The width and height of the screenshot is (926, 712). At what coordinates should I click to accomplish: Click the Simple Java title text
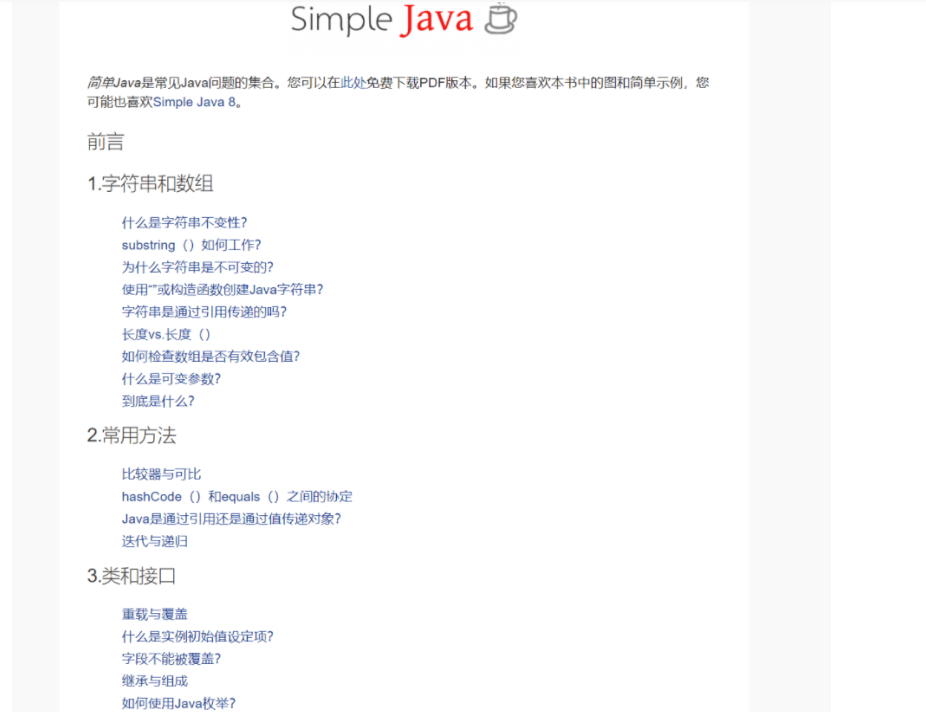click(382, 19)
